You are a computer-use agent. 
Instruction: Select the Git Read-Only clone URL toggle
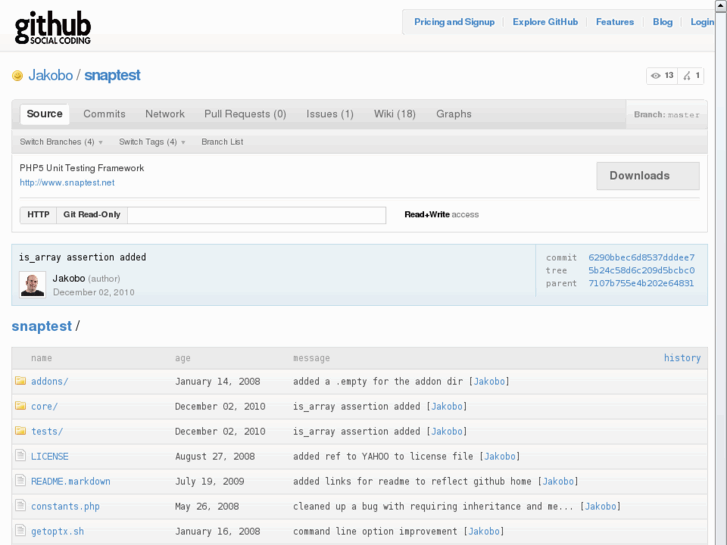92,215
